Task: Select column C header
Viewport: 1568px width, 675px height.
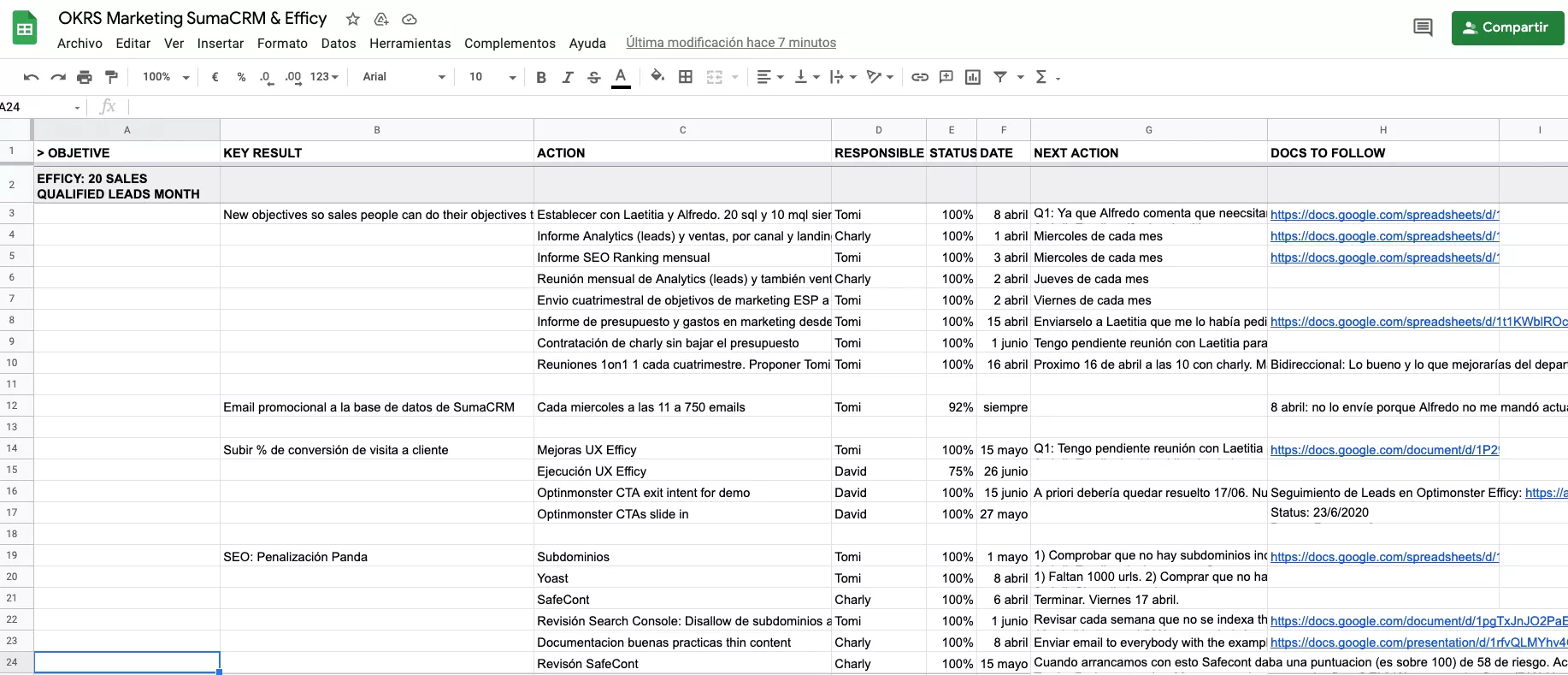Action: 682,130
